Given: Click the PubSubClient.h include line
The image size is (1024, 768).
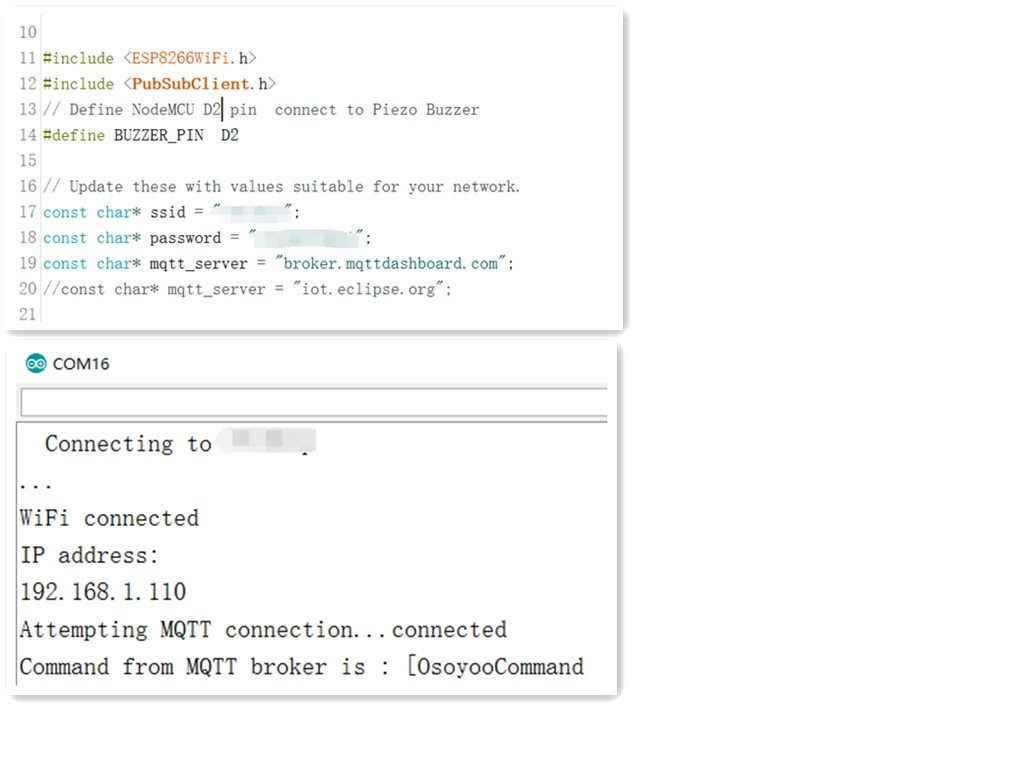Looking at the screenshot, I should pos(160,84).
